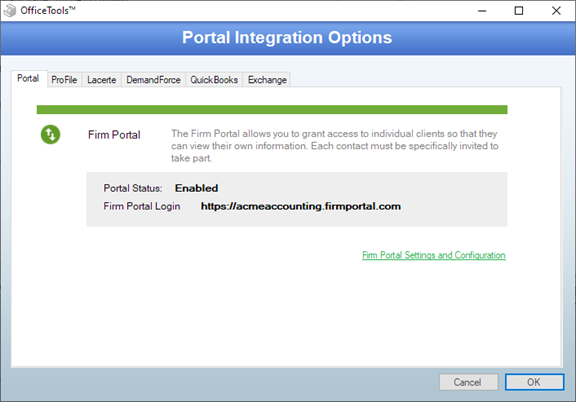Open the ProFile tab
This screenshot has height=402, width=576.
click(x=64, y=80)
